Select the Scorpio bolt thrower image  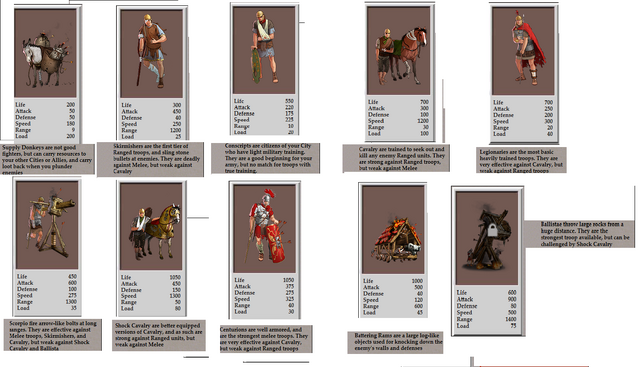point(47,225)
